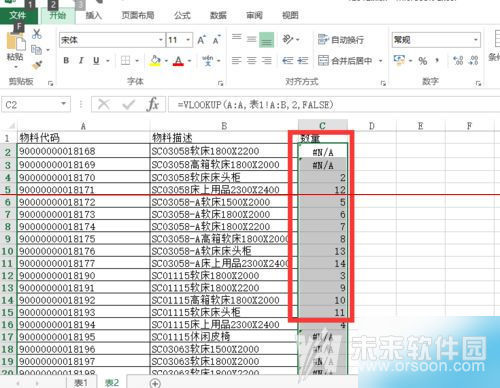Viewport: 500px width, 388px height.
Task: Open the number group dialog launcher
Action: (478, 83)
